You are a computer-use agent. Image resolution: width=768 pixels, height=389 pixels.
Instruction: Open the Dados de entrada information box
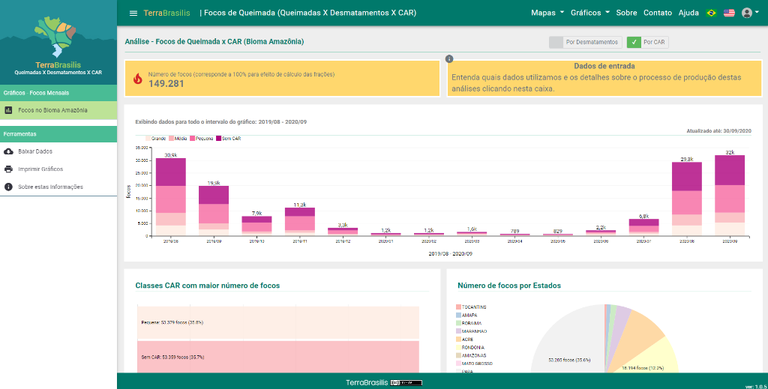click(x=604, y=78)
